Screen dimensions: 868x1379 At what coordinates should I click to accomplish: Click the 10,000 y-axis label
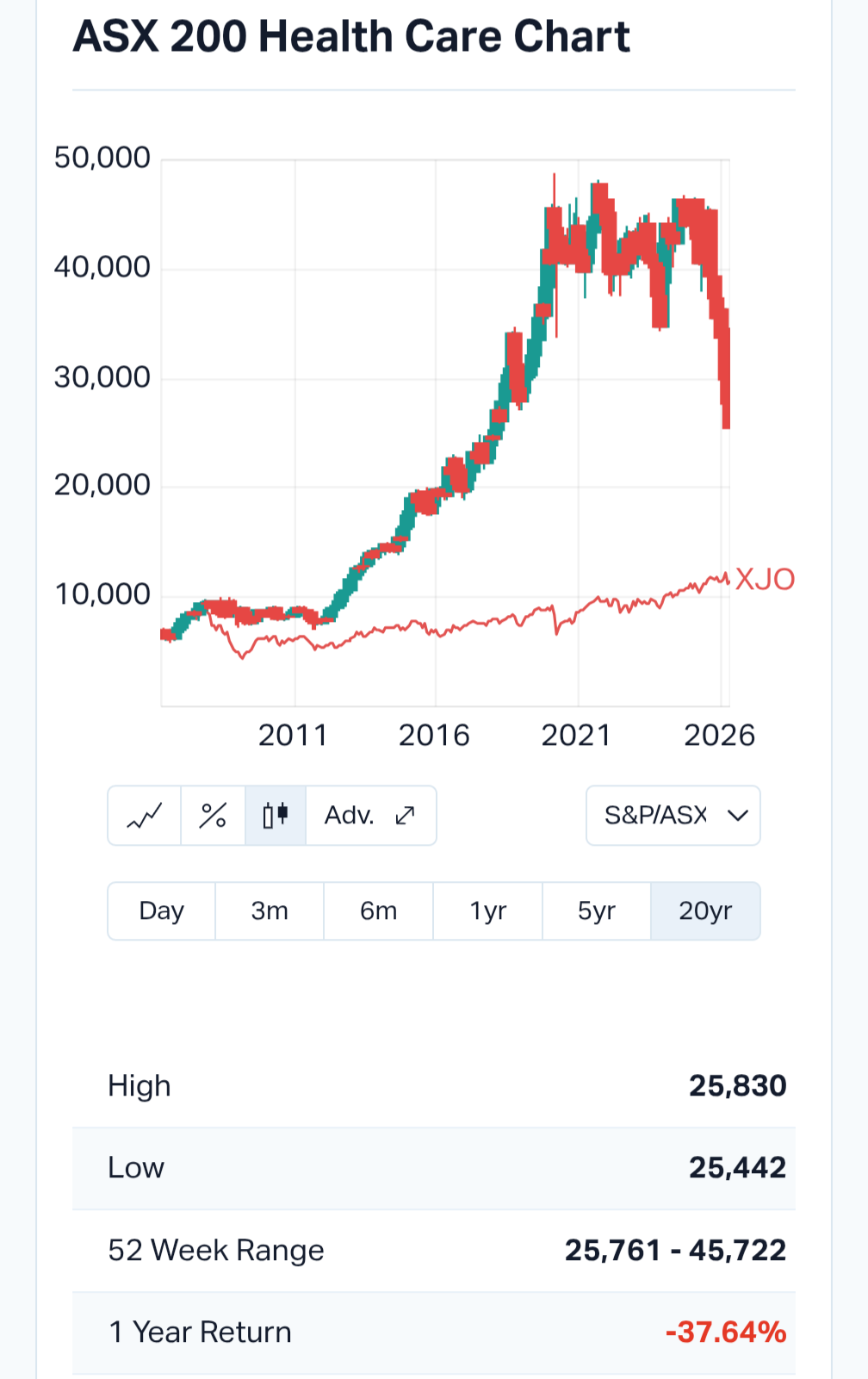(x=102, y=594)
